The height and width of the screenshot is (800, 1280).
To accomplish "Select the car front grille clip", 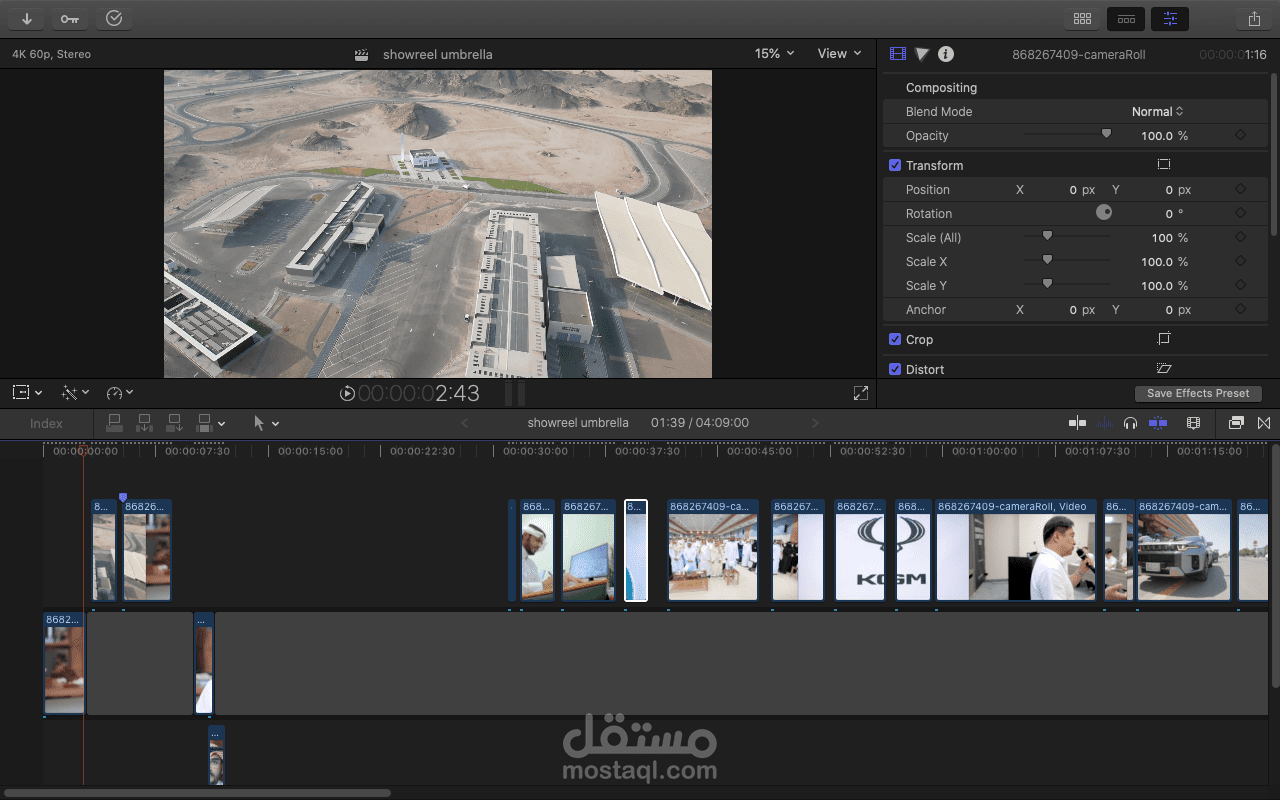I will tap(1184, 550).
